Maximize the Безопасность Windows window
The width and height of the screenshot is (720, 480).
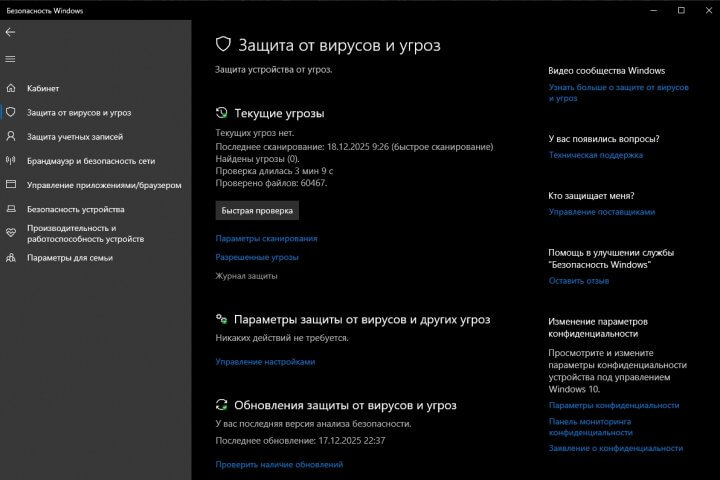click(x=681, y=11)
